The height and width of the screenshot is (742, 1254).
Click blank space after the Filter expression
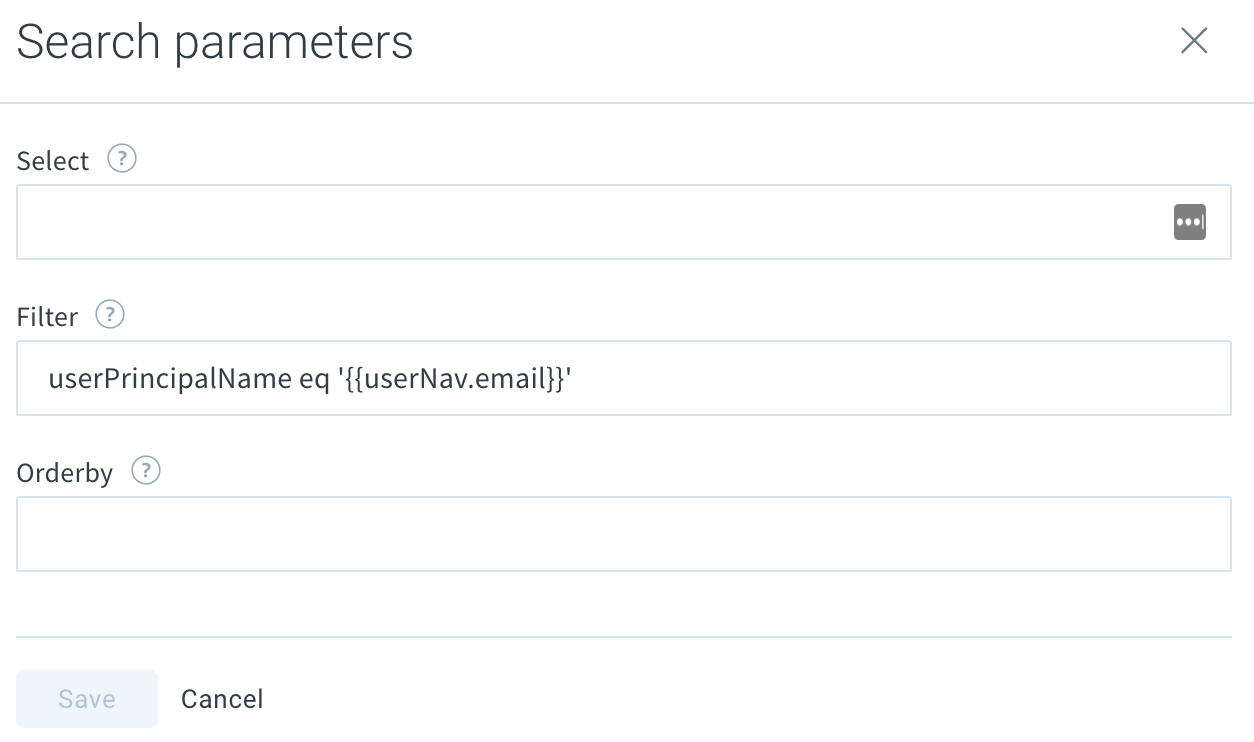(x=900, y=378)
